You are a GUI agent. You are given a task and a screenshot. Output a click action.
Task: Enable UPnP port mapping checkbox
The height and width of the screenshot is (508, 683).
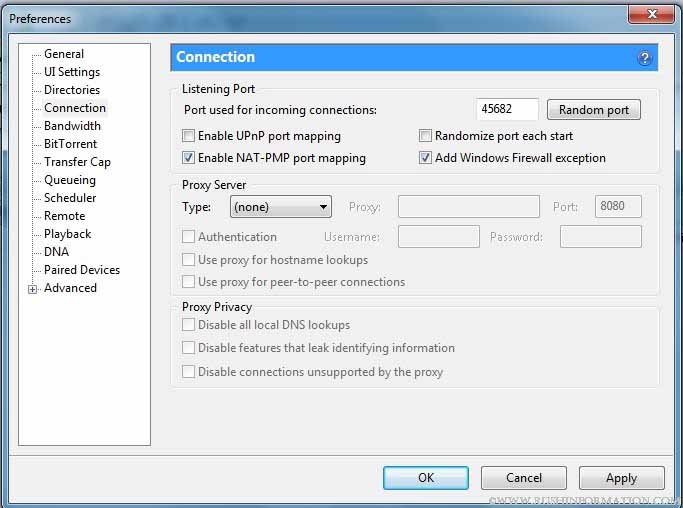coord(188,136)
